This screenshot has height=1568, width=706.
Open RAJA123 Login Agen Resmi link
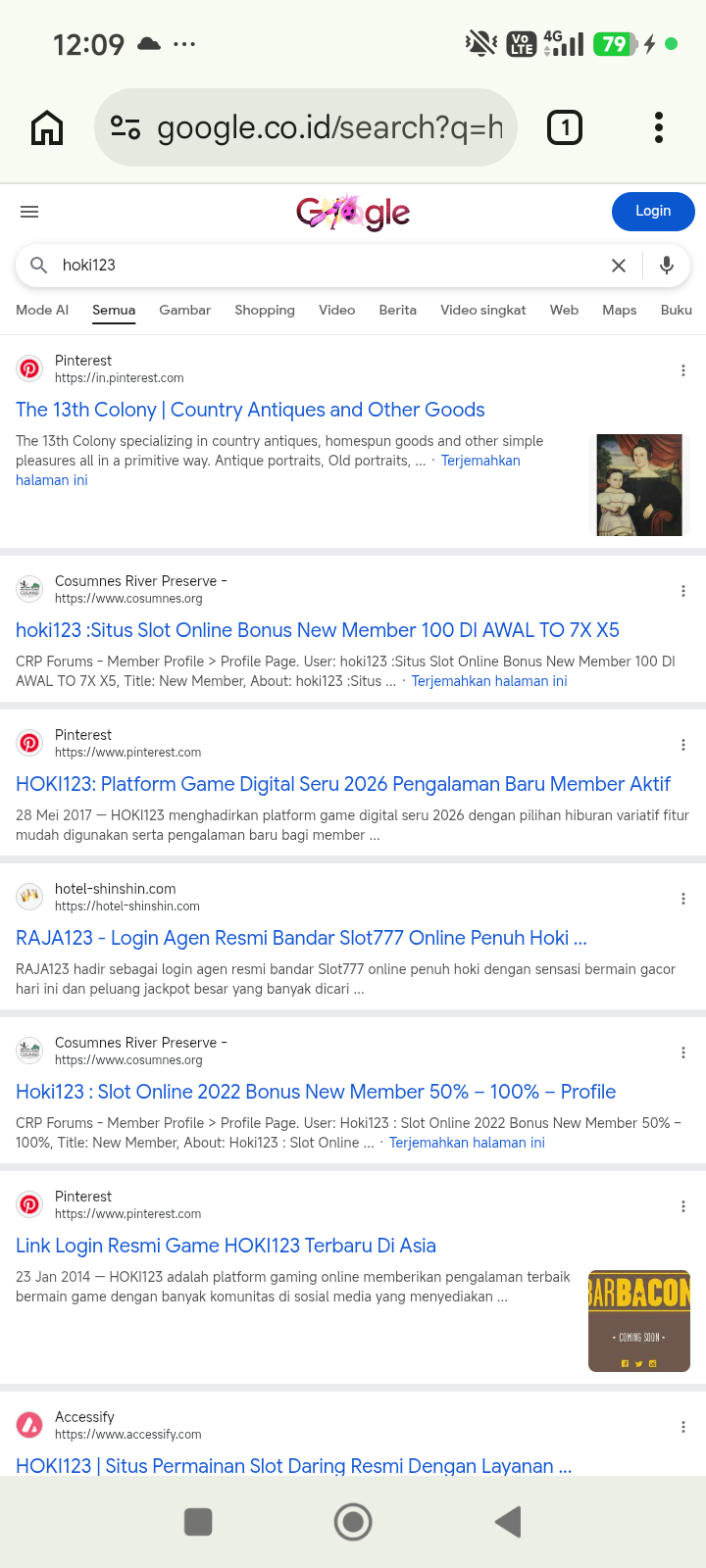tap(301, 938)
